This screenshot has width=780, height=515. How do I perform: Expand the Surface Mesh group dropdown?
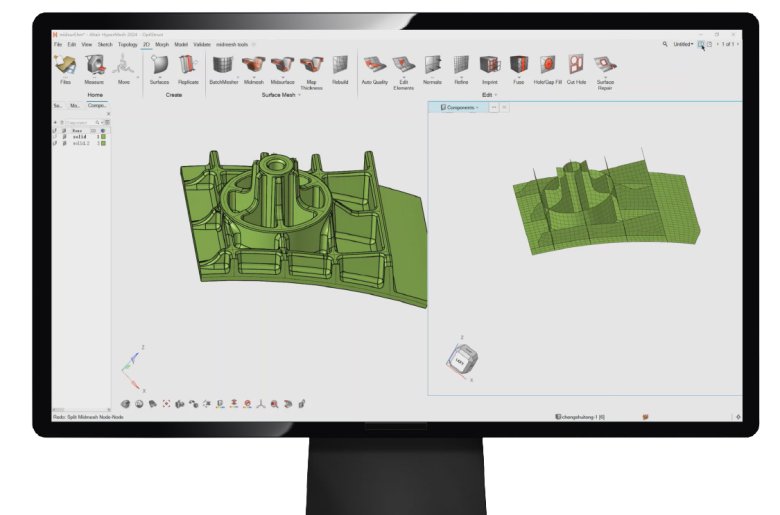pyautogui.click(x=298, y=95)
